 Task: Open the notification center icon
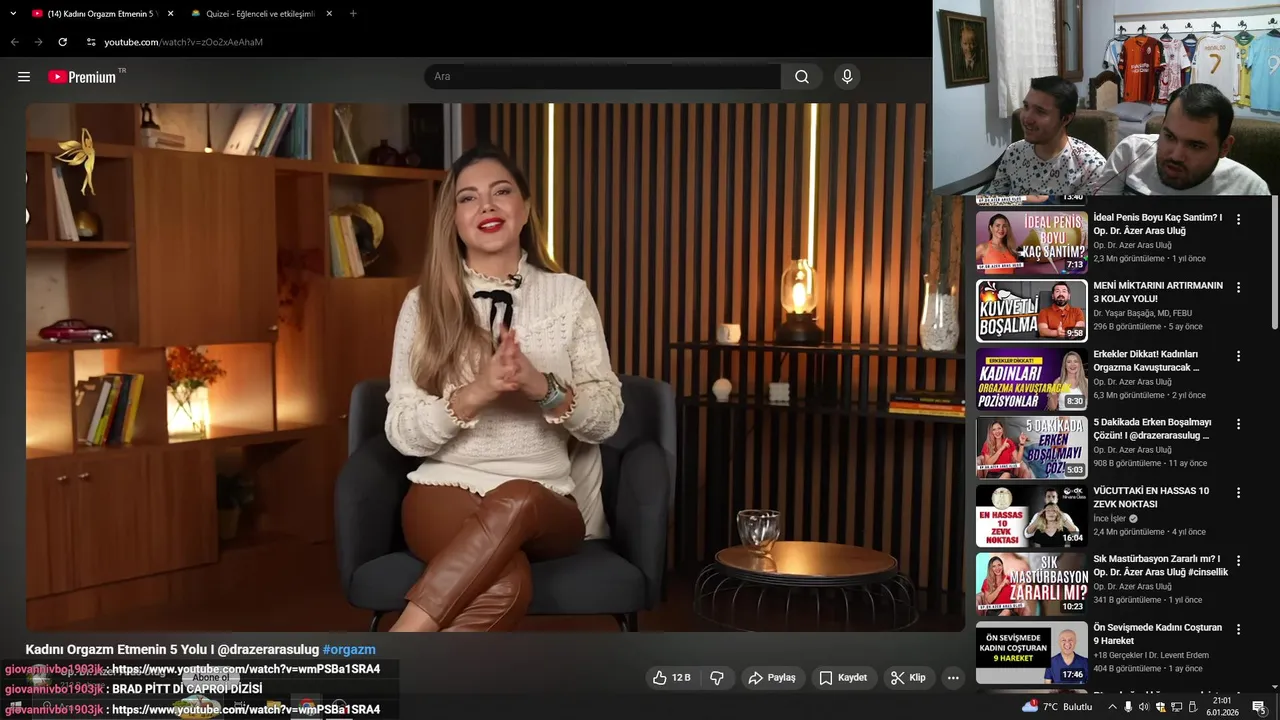pos(1259,707)
